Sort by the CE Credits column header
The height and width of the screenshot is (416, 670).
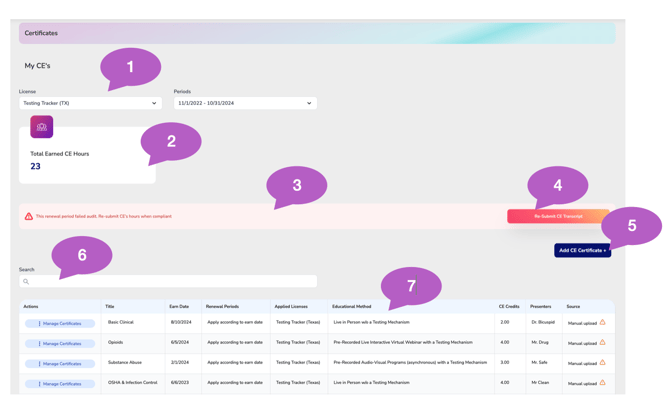pos(509,307)
